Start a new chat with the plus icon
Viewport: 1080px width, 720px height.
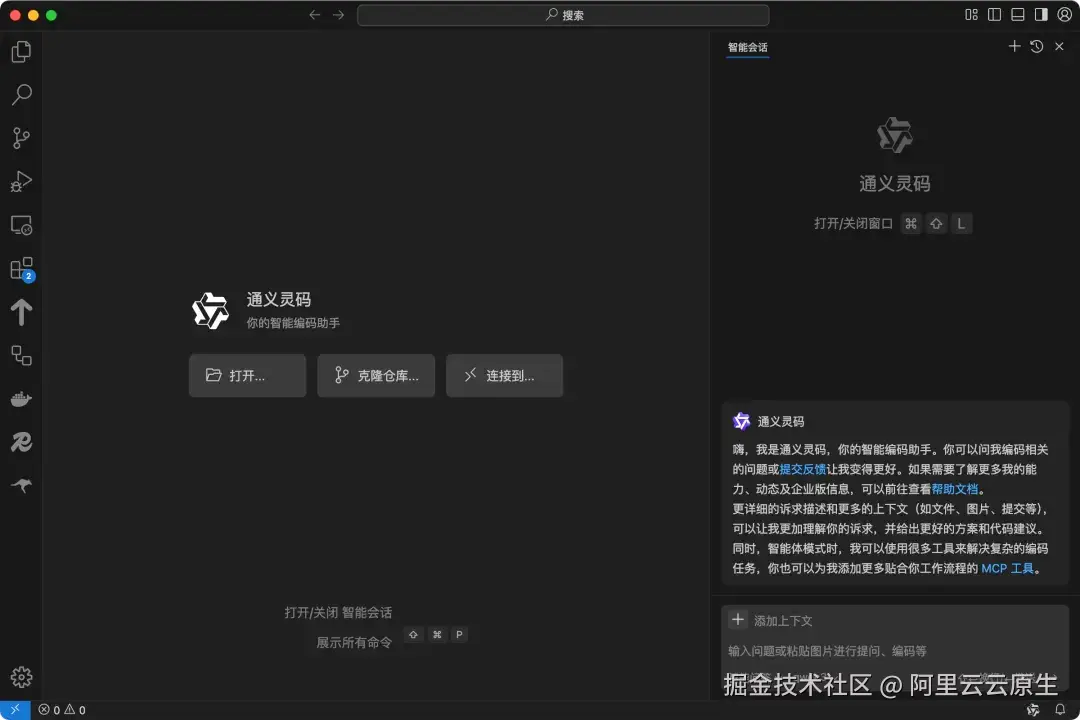[x=1014, y=46]
